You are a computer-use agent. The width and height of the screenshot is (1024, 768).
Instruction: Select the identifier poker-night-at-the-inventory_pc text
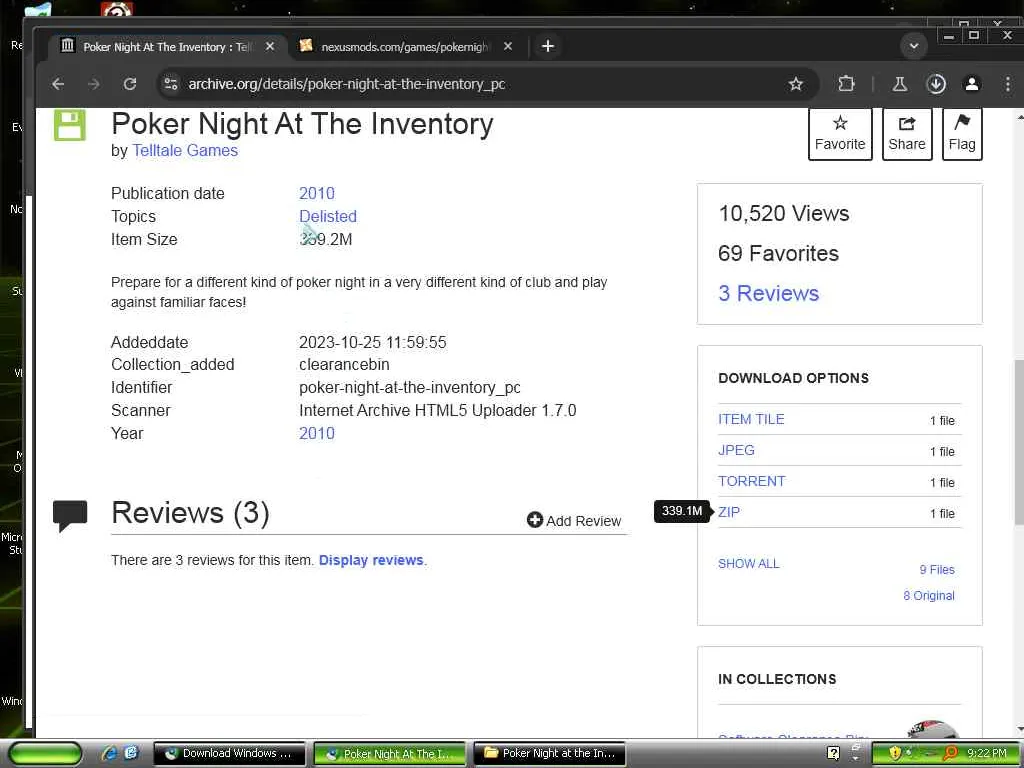409,387
